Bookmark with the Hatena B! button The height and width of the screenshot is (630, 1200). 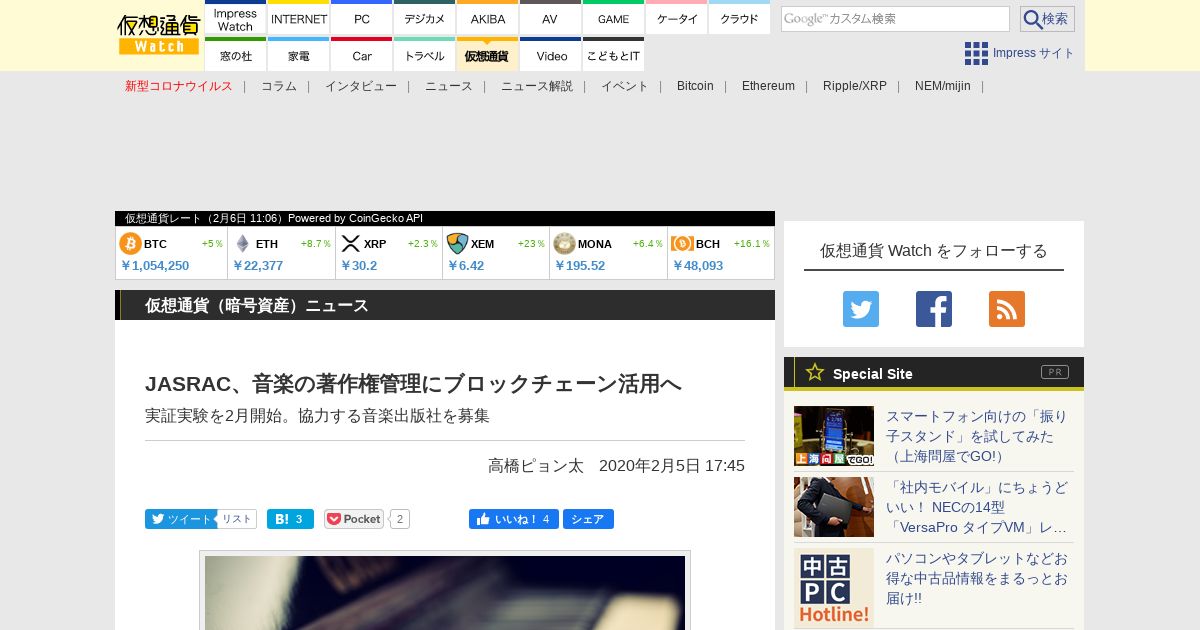click(x=290, y=519)
